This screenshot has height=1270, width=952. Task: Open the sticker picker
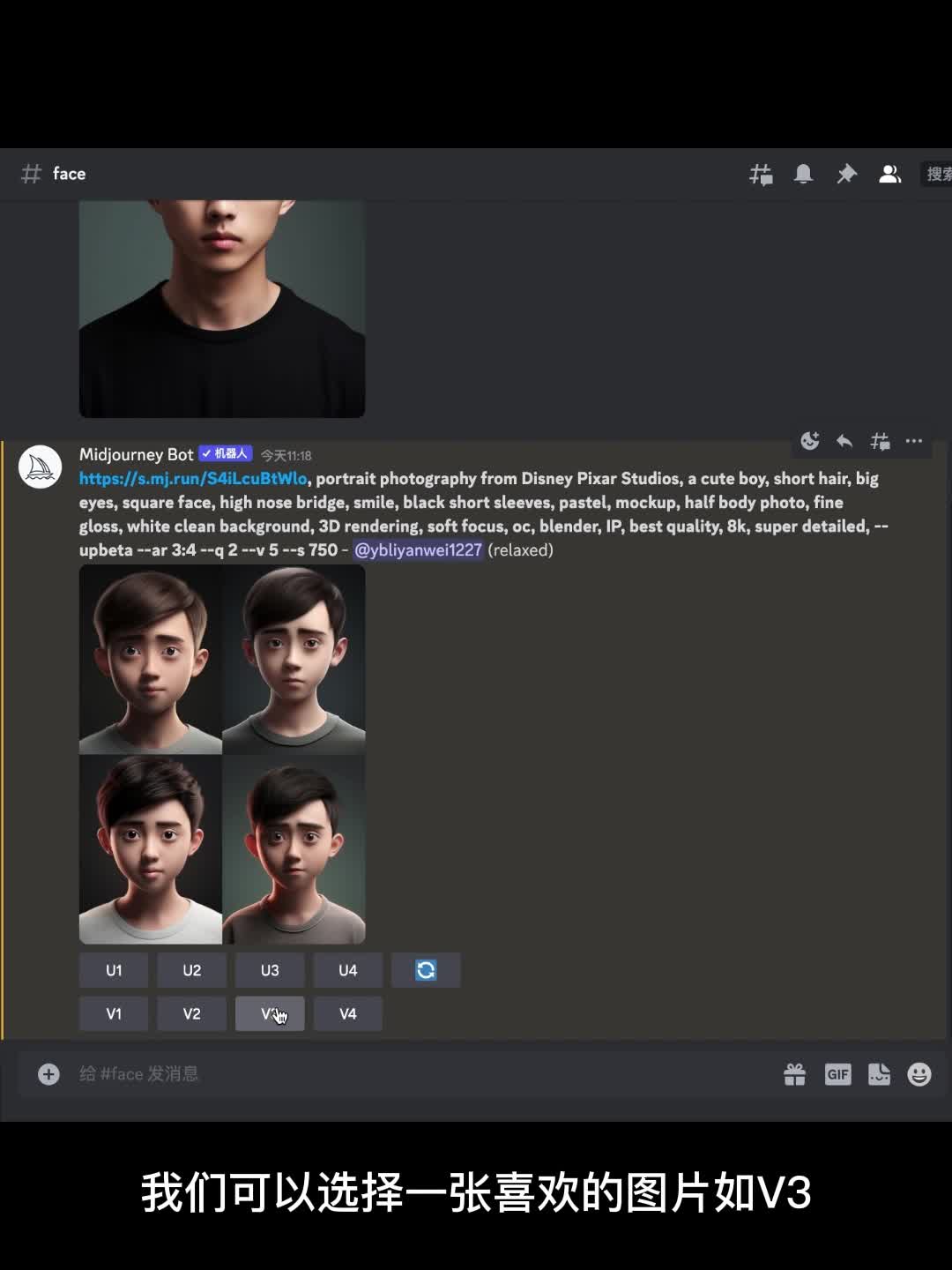tap(879, 1074)
